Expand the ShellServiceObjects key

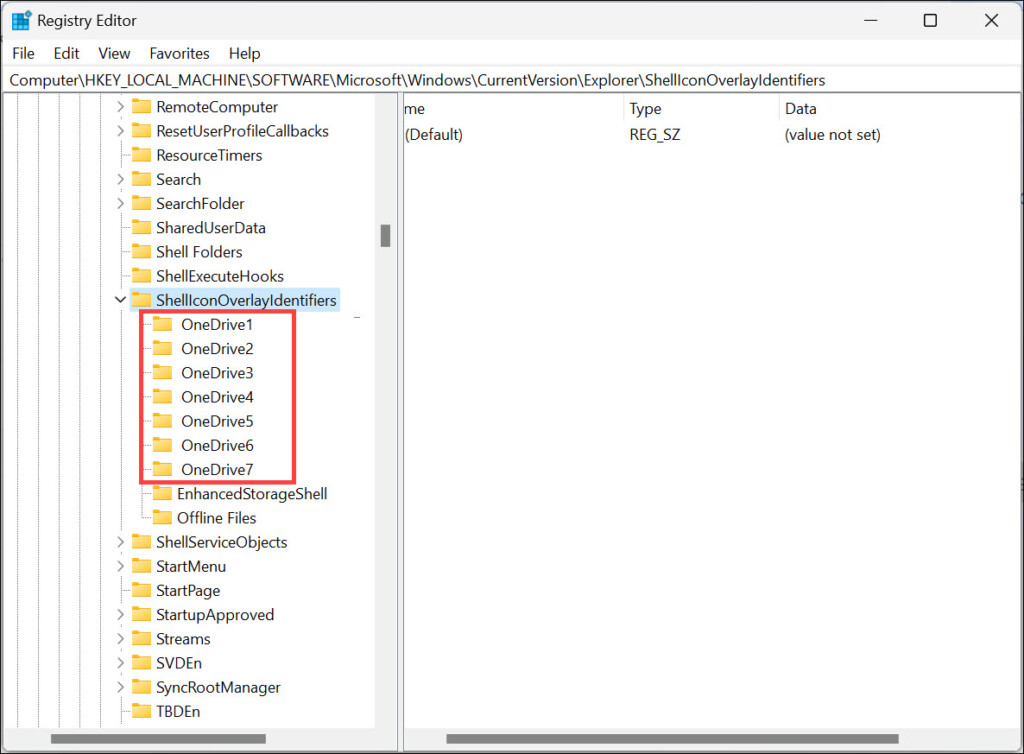click(120, 542)
